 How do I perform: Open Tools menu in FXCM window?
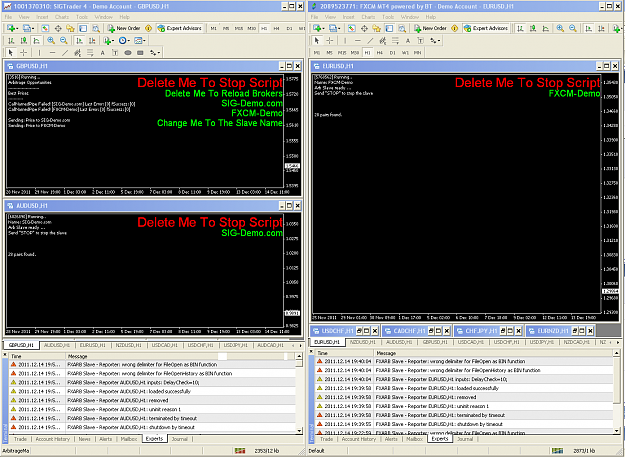click(388, 17)
